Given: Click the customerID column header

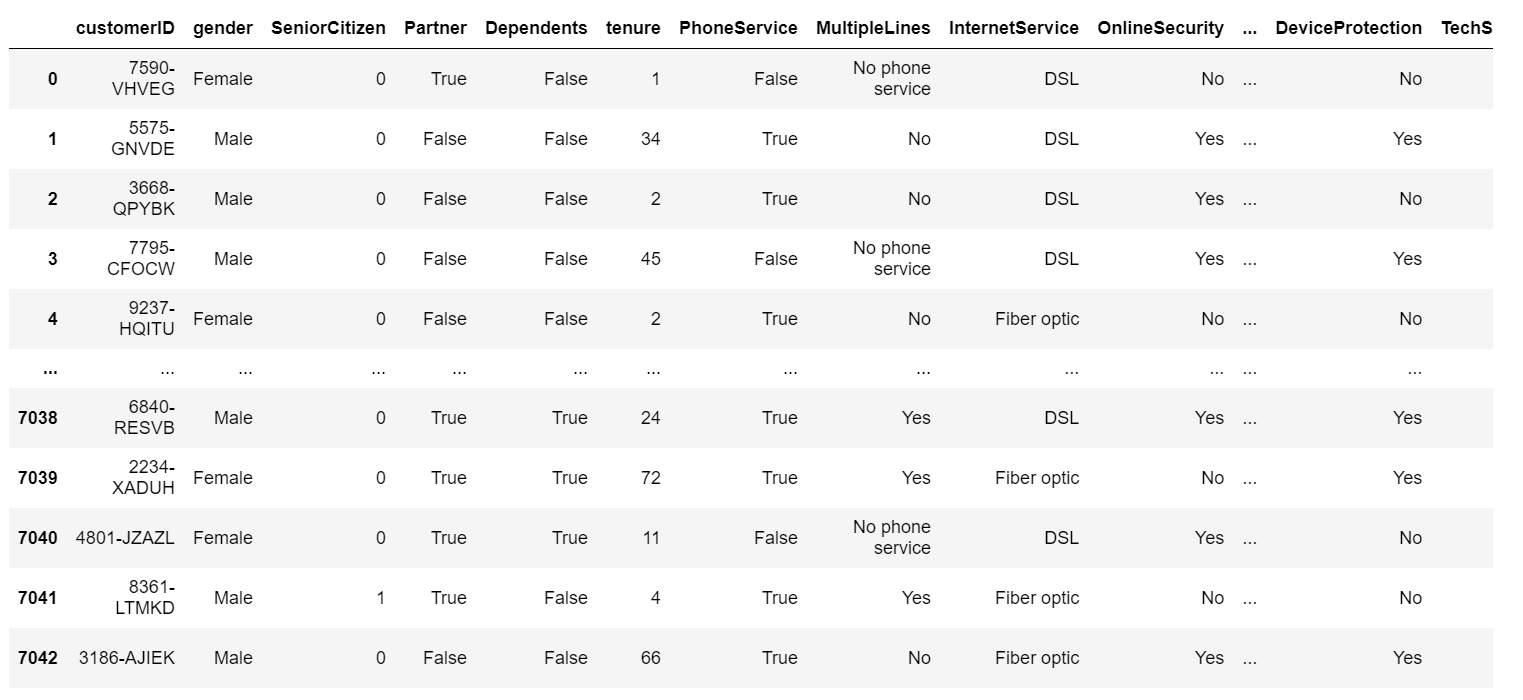Looking at the screenshot, I should point(125,28).
